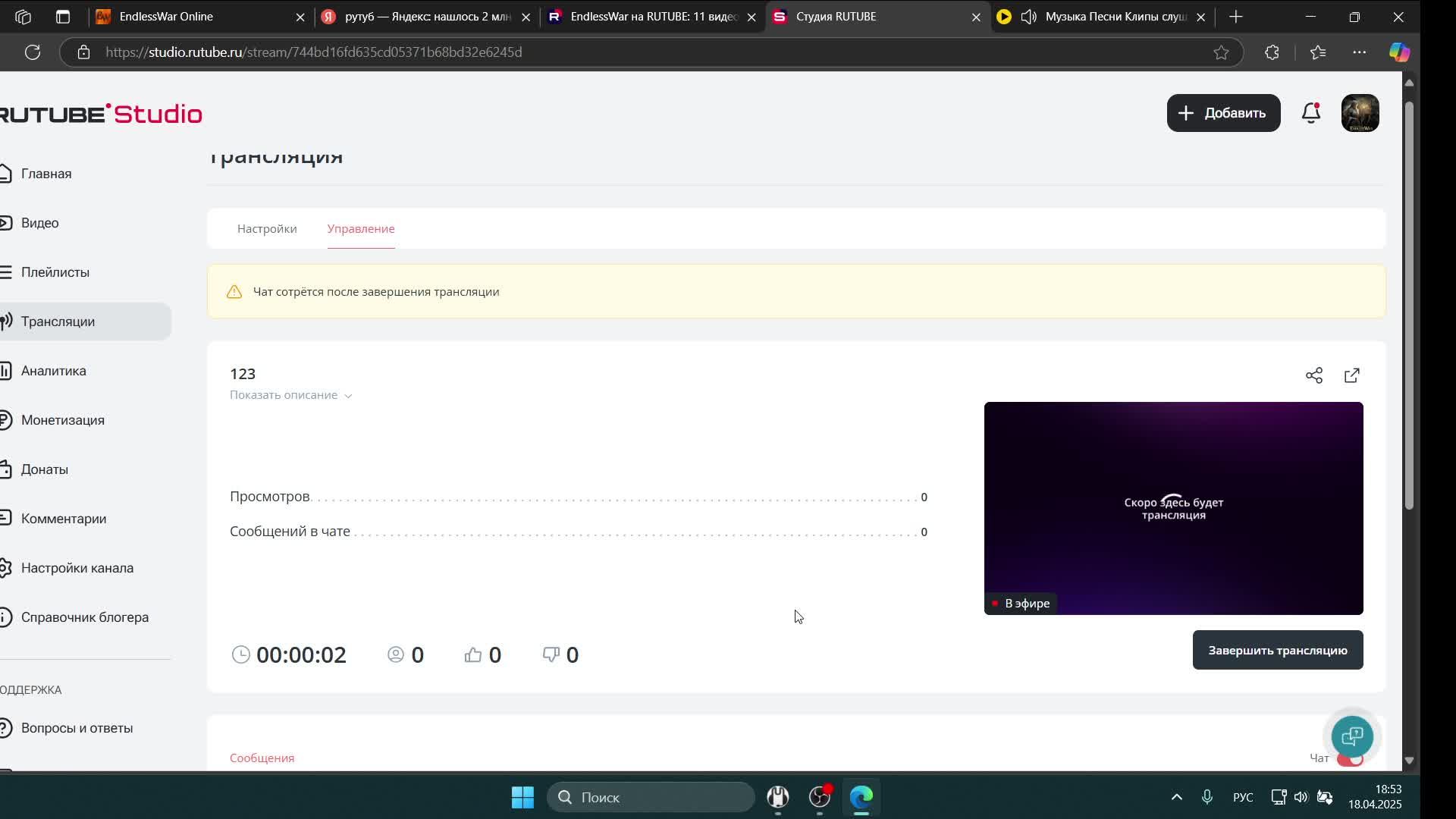Click the В эфире live badge
Screen dimensions: 1456x819
pos(1021,604)
